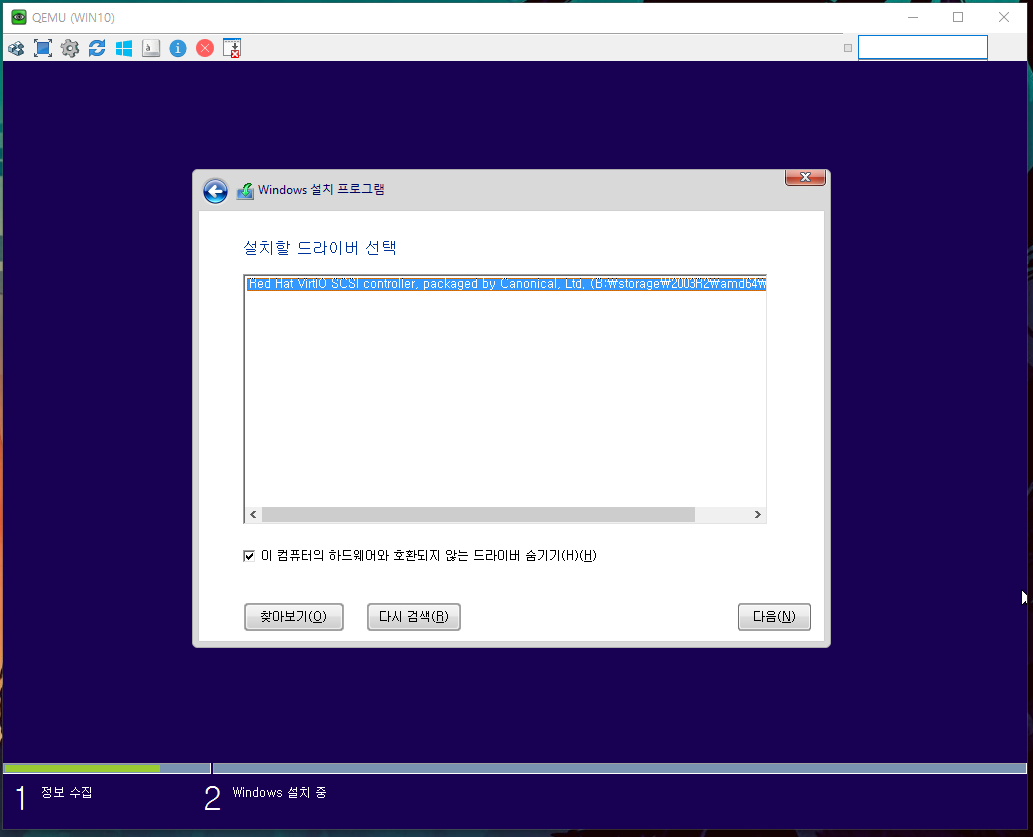This screenshot has height=837, width=1033.
Task: Click the 'Windows 설치 중' step label
Action: [279, 792]
